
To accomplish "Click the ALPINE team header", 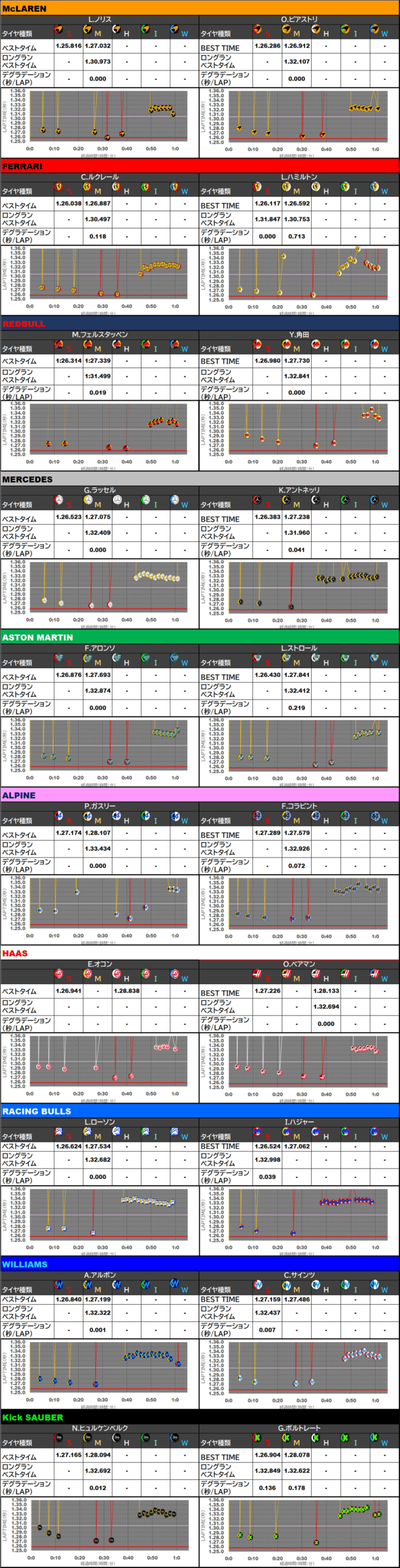I will [x=200, y=796].
